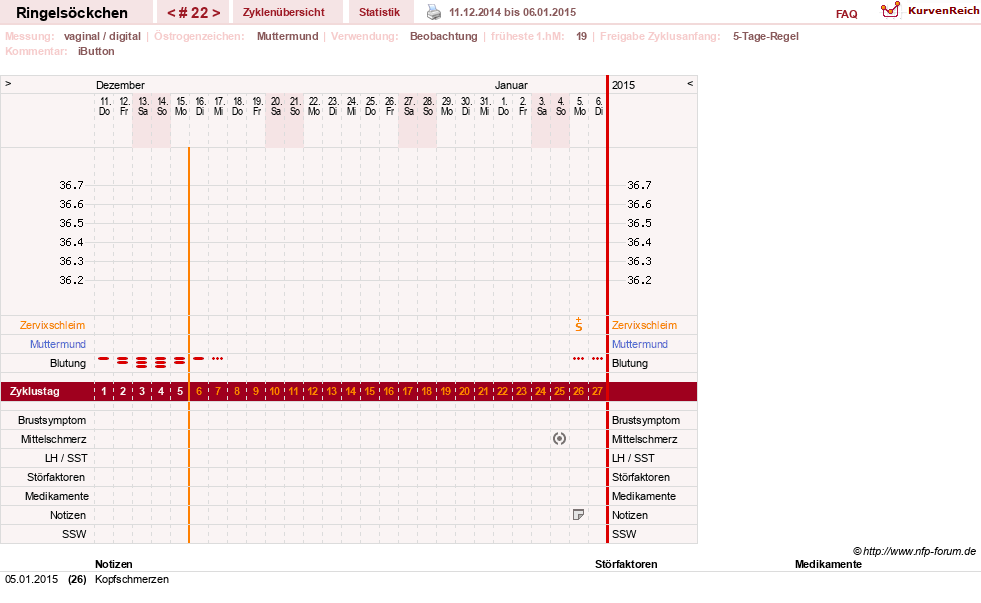Select cycle day 5 in Zyklustag row
981x603 pixels.
(x=180, y=392)
